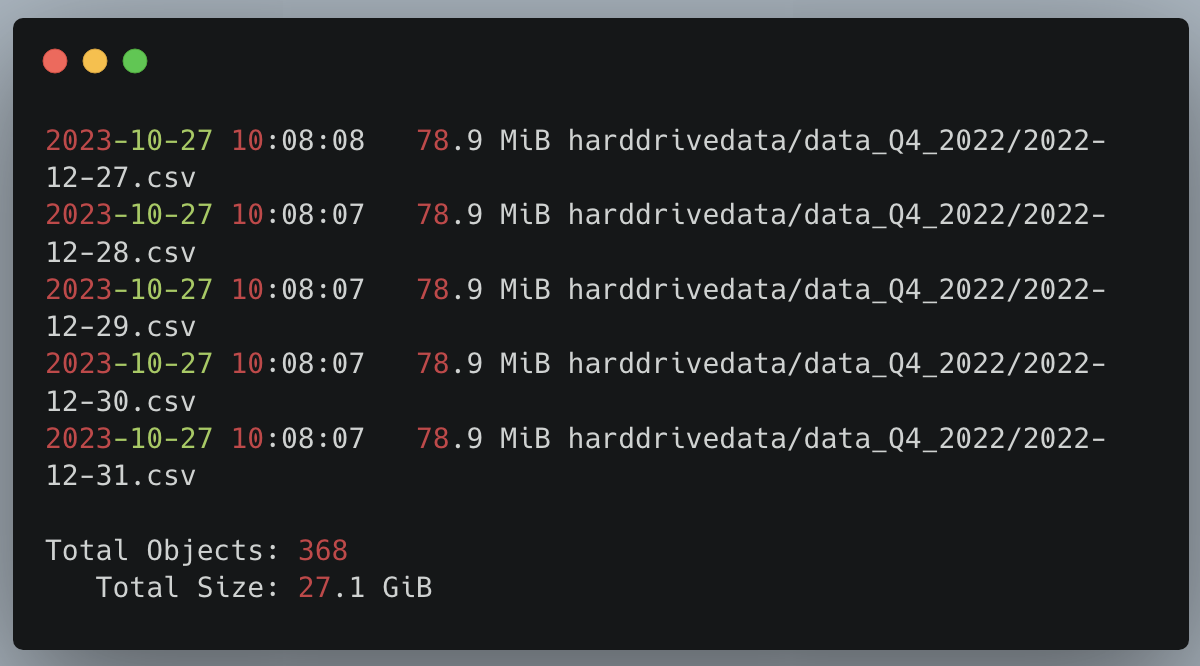Click the "Total Objects:" label
The height and width of the screenshot is (666, 1200).
click(163, 550)
